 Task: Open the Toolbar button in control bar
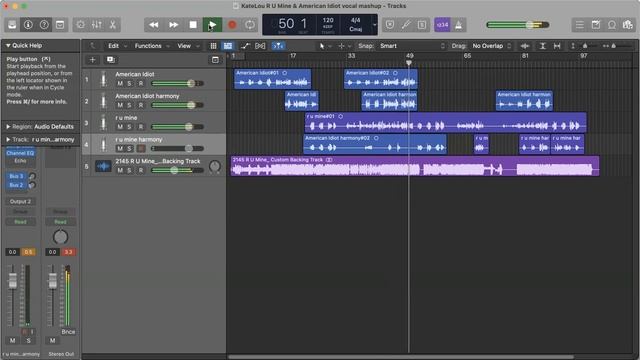pyautogui.click(x=60, y=25)
